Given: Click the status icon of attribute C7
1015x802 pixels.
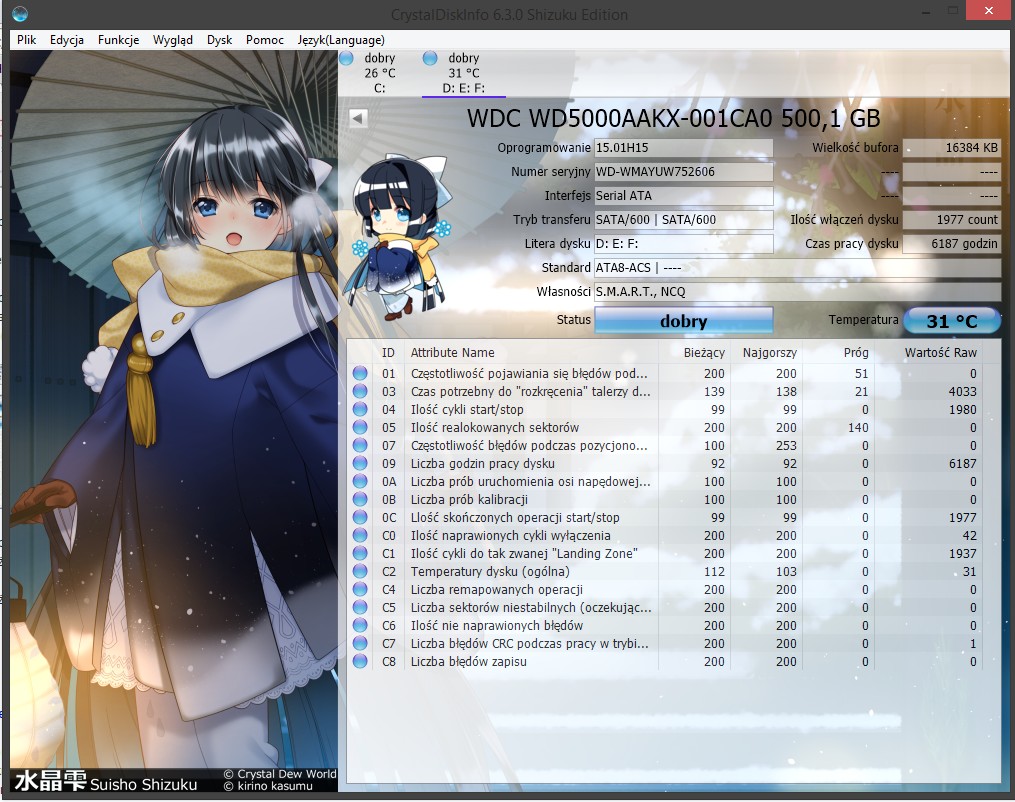Looking at the screenshot, I should (360, 643).
